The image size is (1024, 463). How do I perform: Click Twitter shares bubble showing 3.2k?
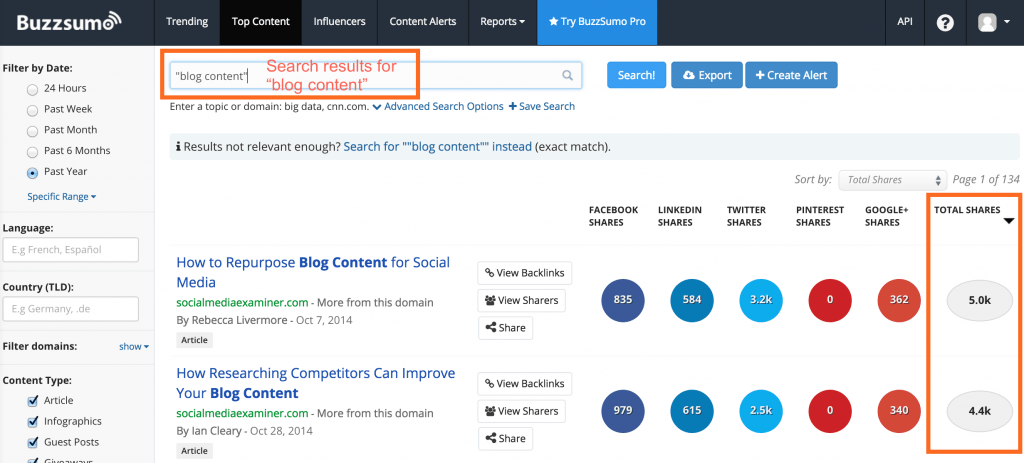(x=761, y=300)
